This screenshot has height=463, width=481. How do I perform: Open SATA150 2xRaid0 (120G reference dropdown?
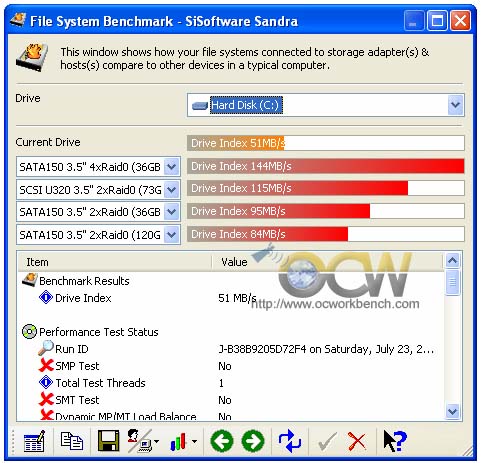[x=172, y=235]
